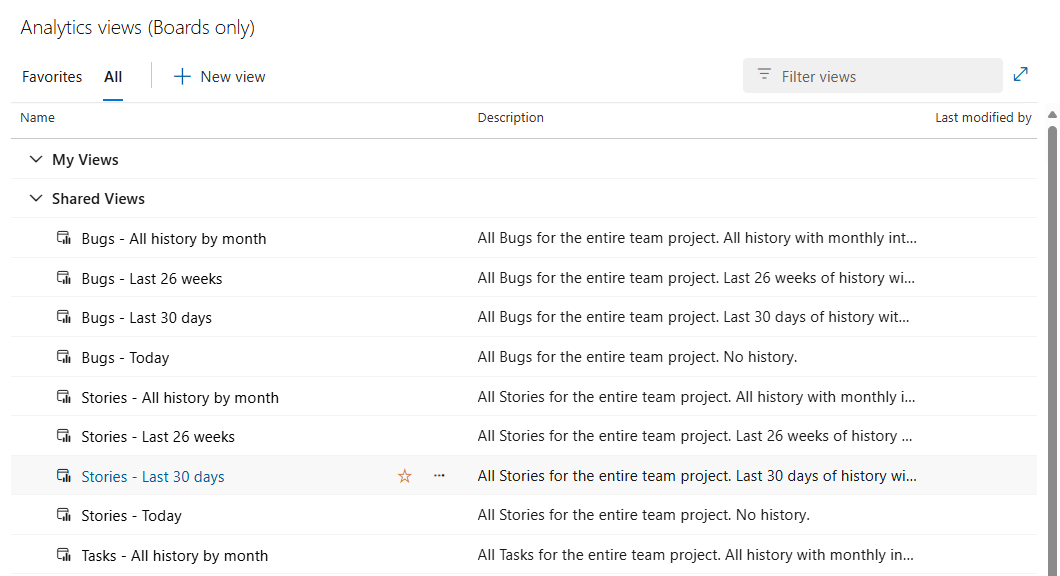Click the plus icon beside New view
The height and width of the screenshot is (576, 1060).
click(182, 76)
